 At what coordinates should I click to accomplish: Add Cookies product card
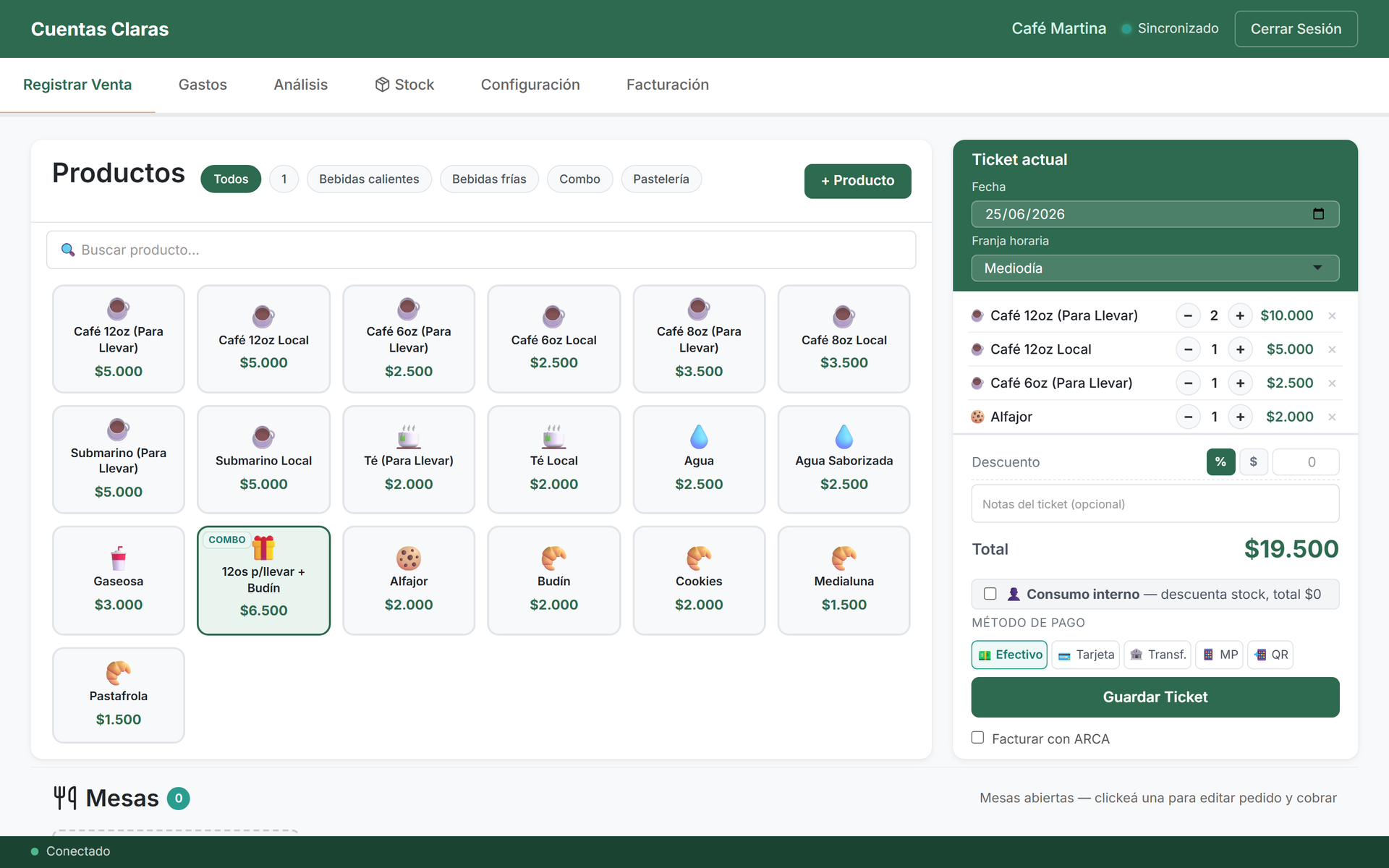699,580
